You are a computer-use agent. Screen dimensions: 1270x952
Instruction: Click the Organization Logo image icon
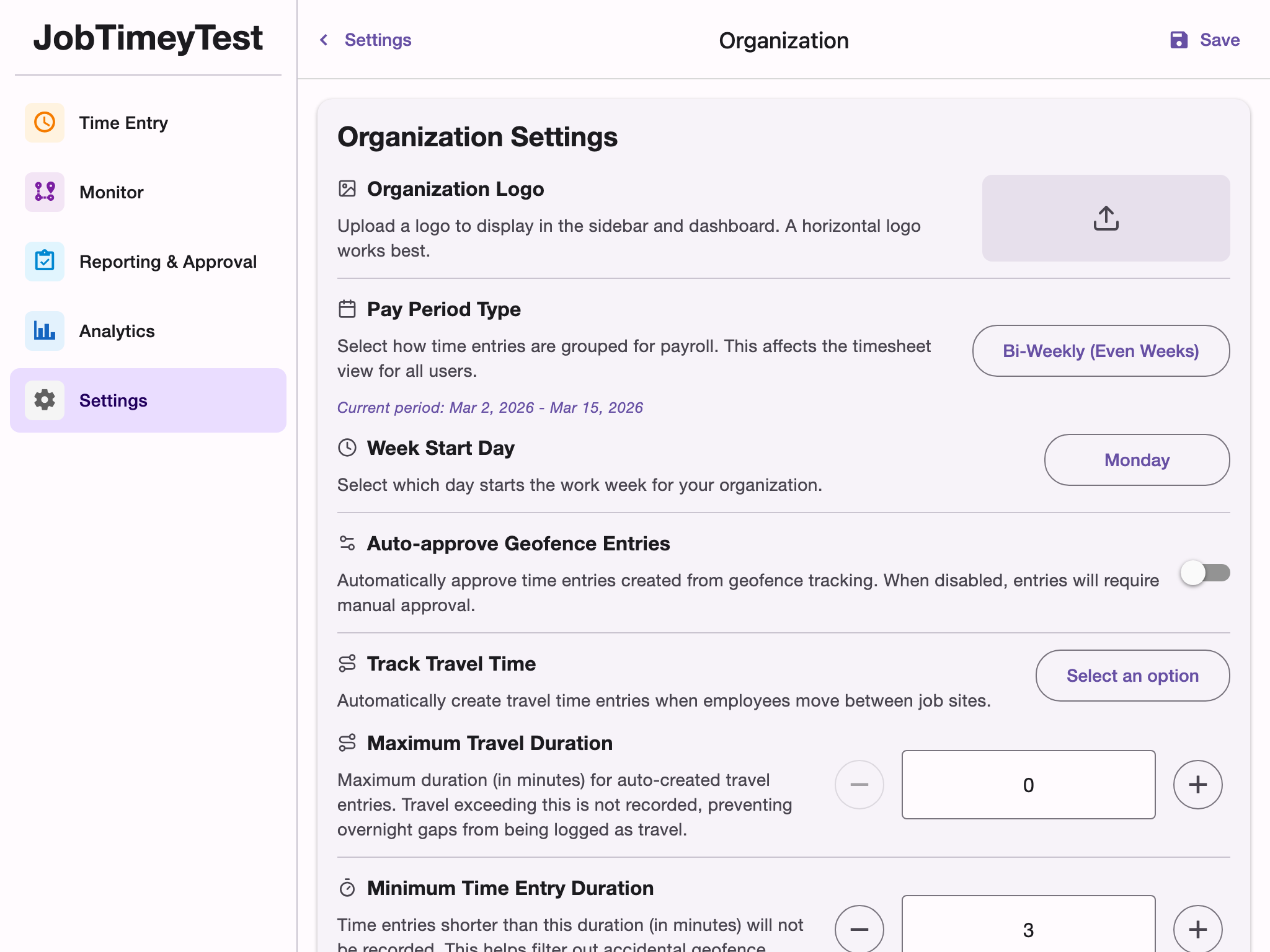tap(347, 188)
